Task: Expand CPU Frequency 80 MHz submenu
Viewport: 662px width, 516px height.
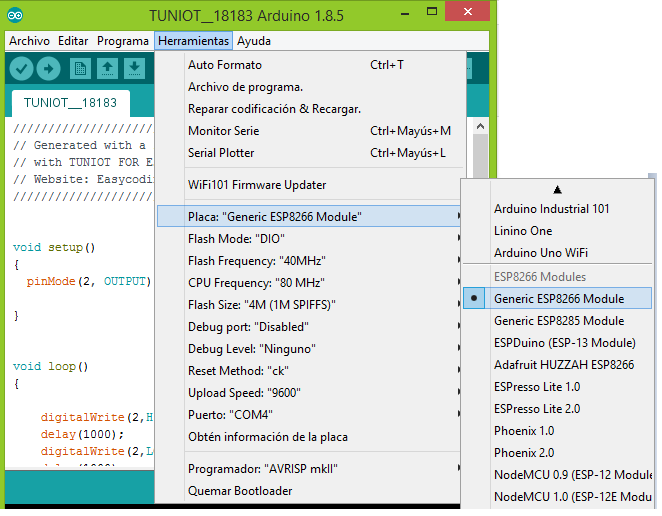Action: 309,283
